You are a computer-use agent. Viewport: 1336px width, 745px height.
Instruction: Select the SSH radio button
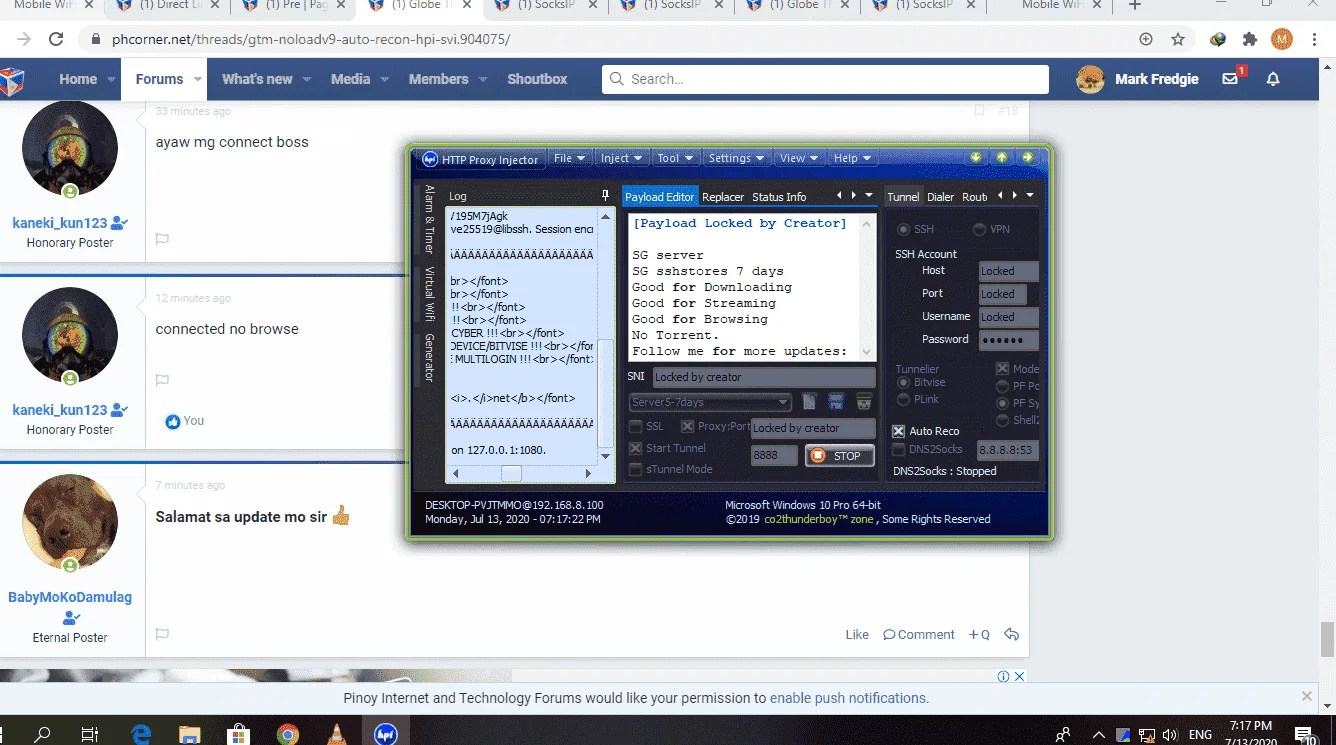coord(904,229)
